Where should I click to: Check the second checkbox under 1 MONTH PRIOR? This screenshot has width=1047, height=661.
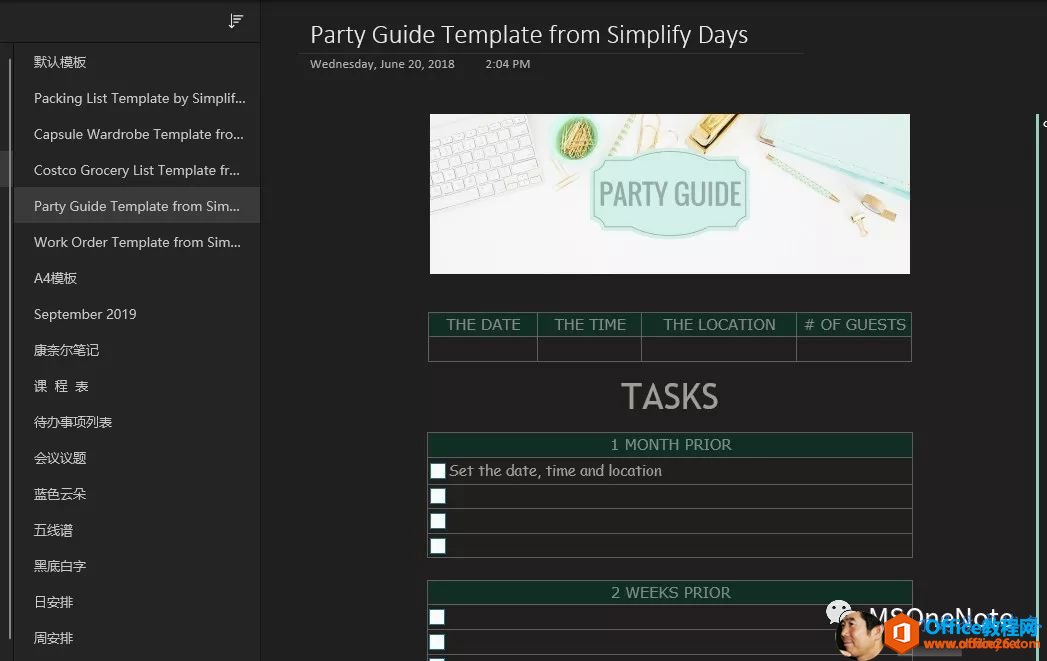click(x=438, y=496)
